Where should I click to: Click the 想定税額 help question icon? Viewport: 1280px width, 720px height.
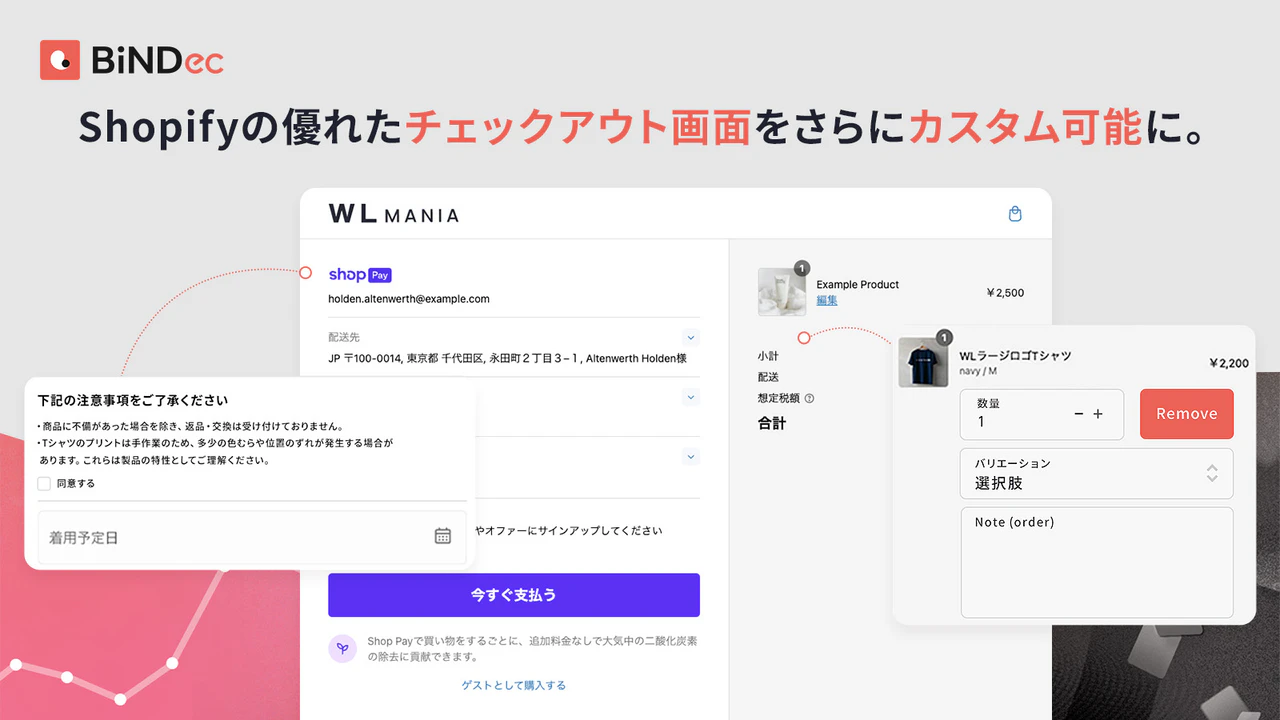[809, 398]
